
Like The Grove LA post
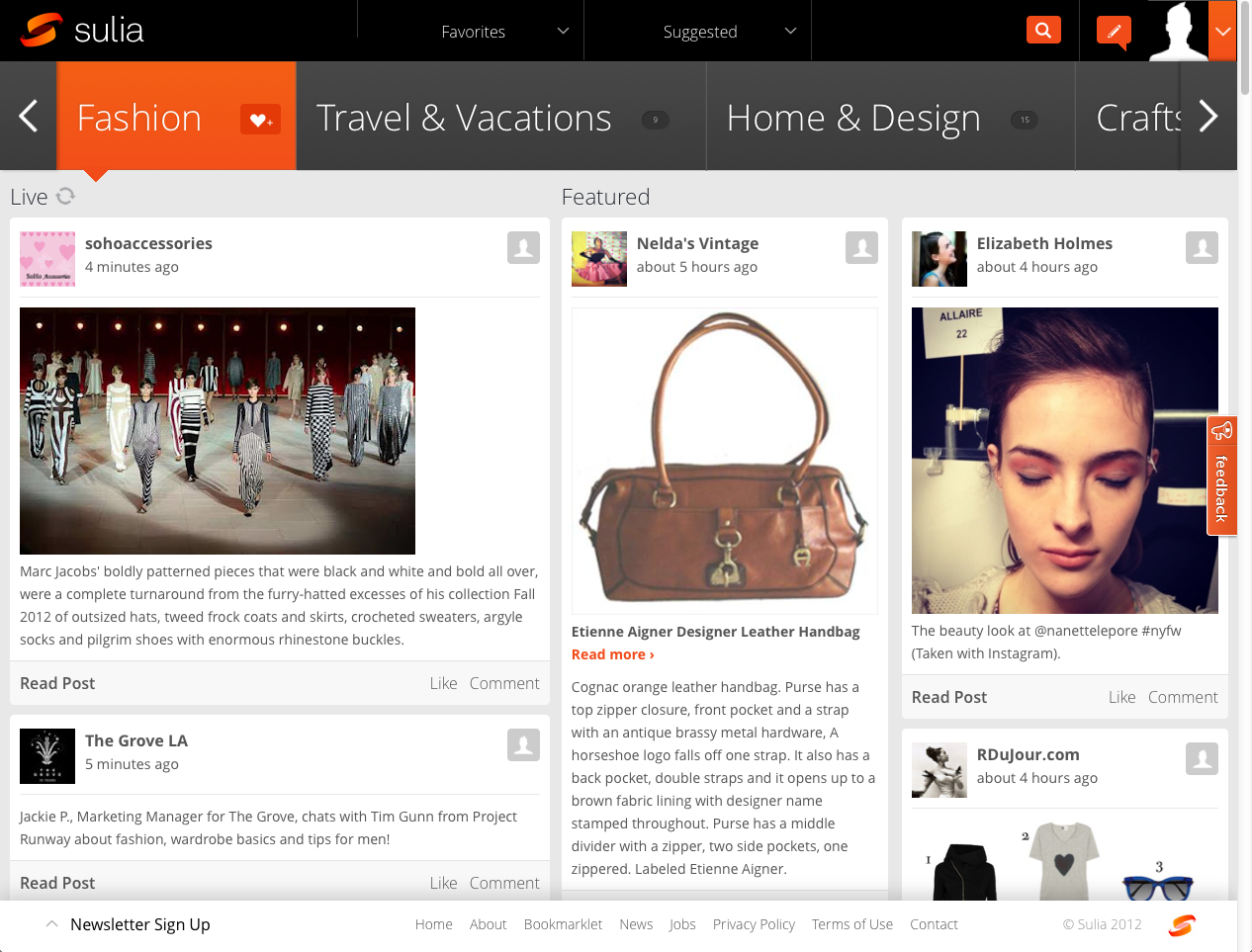(x=444, y=883)
